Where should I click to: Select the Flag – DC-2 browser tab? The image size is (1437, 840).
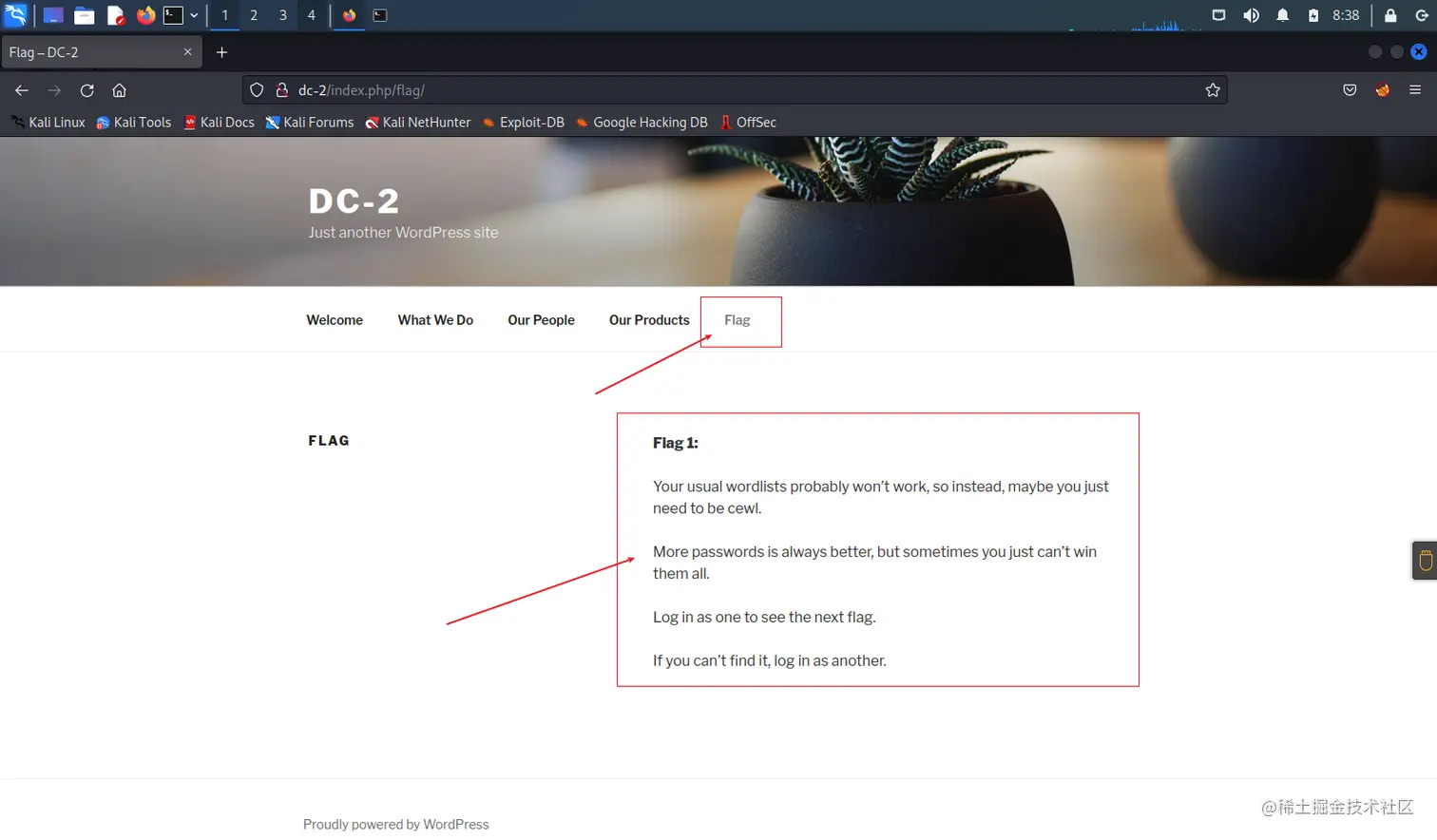pyautogui.click(x=100, y=52)
